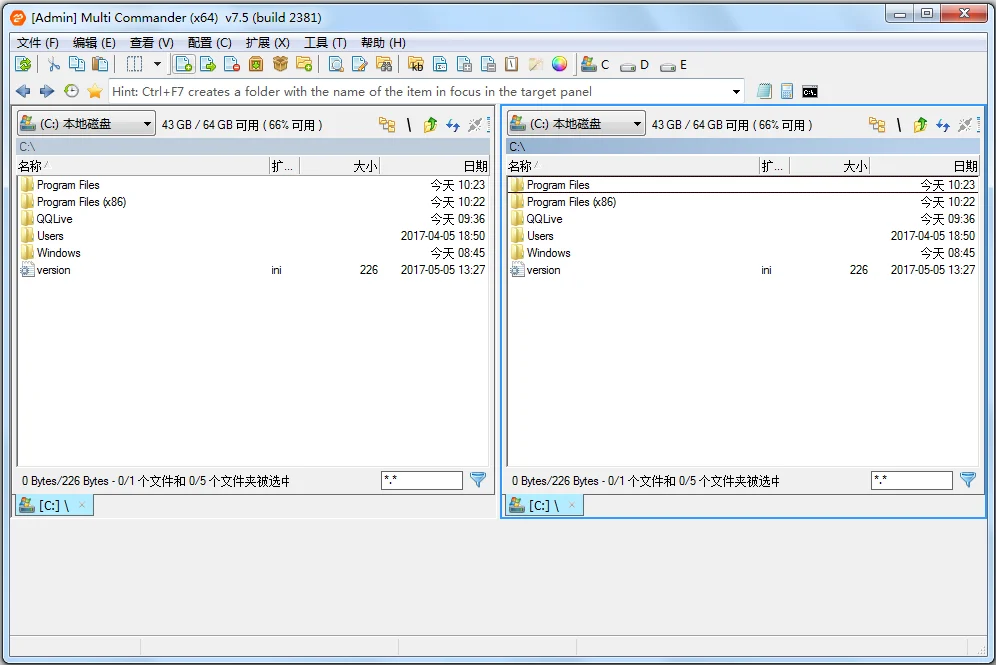Click the *.* filter input field
The height and width of the screenshot is (665, 996).
(420, 479)
